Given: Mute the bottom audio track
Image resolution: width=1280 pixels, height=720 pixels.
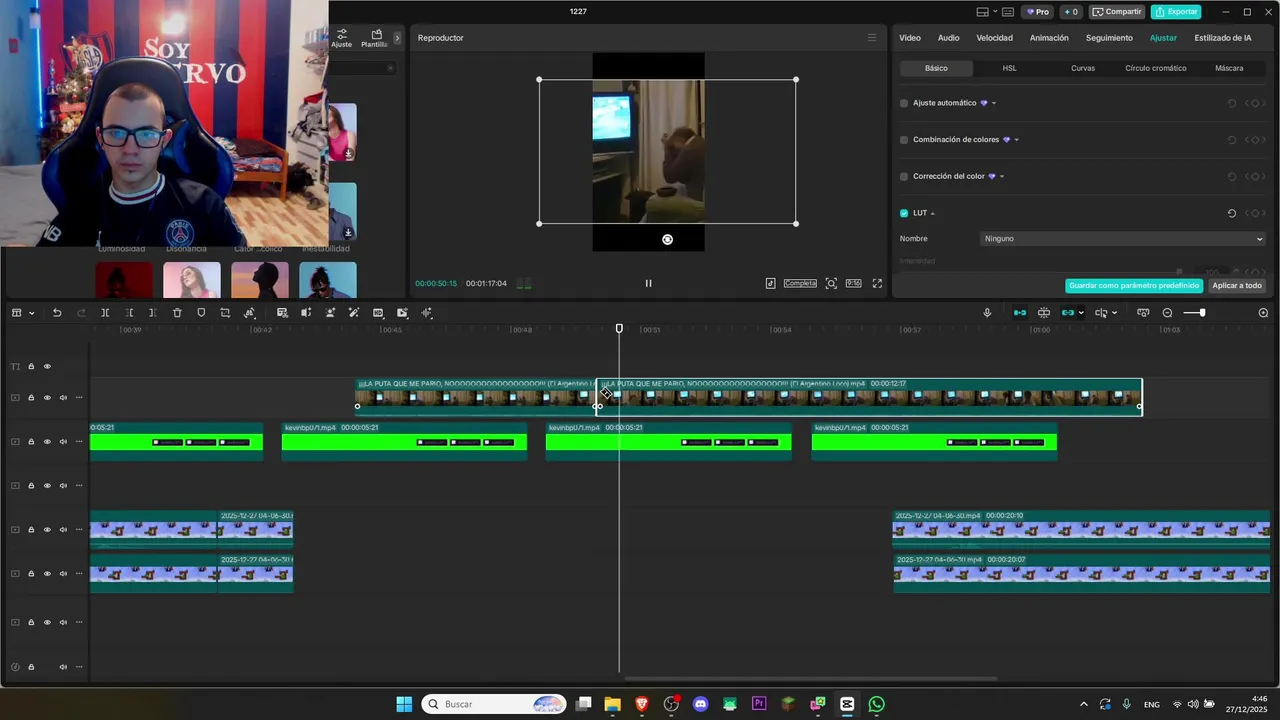Looking at the screenshot, I should coord(63,667).
